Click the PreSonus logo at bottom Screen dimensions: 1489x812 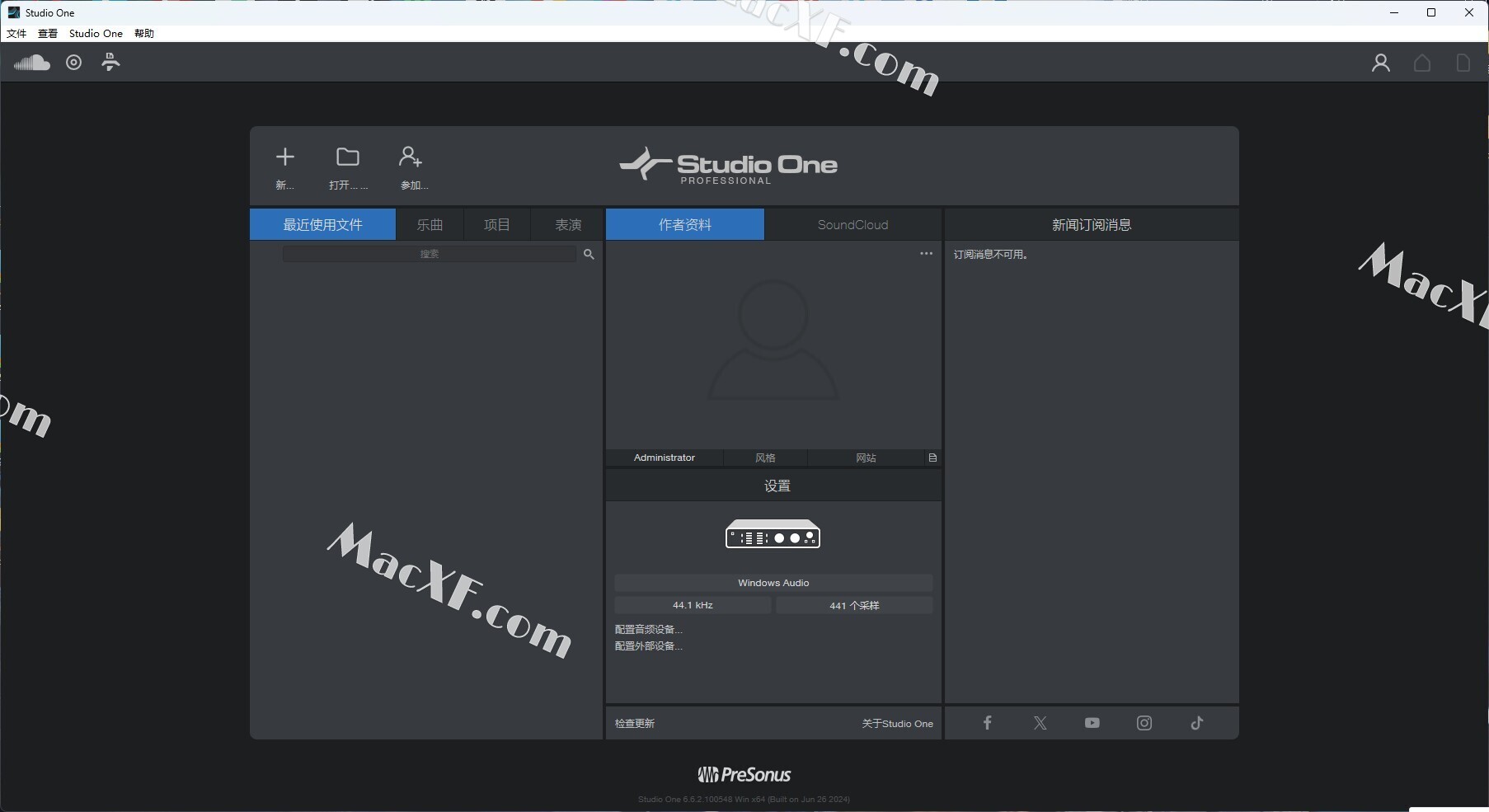click(744, 775)
